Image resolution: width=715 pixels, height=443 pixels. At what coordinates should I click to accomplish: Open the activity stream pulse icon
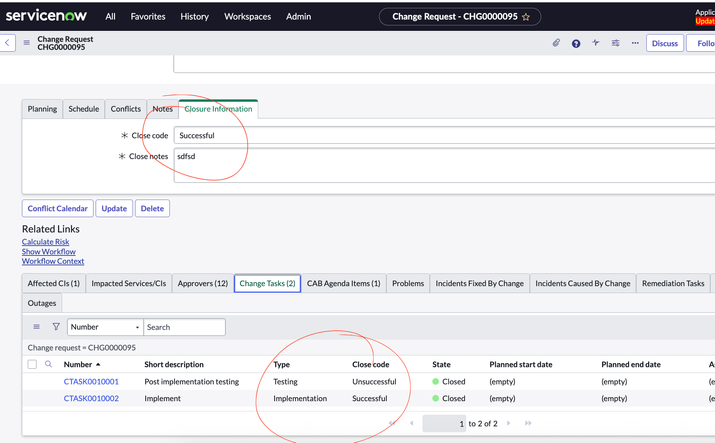[596, 43]
